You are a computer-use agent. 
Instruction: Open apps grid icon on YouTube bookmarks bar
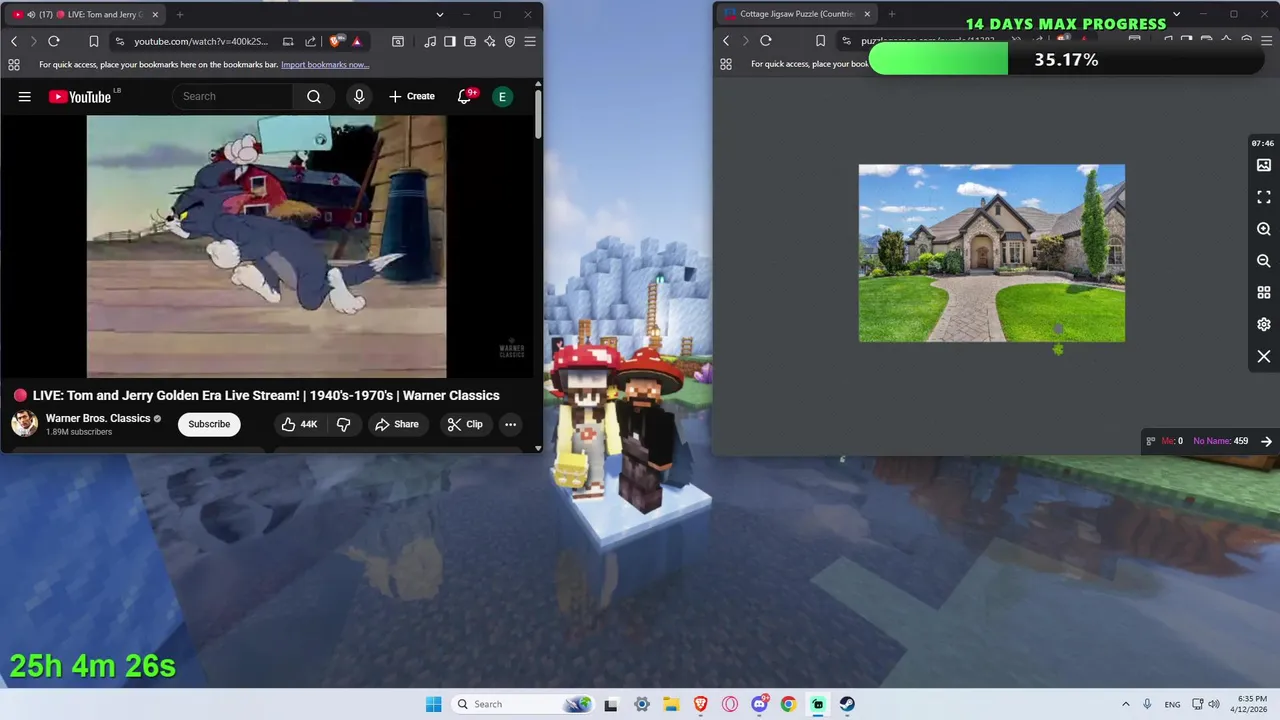click(14, 65)
